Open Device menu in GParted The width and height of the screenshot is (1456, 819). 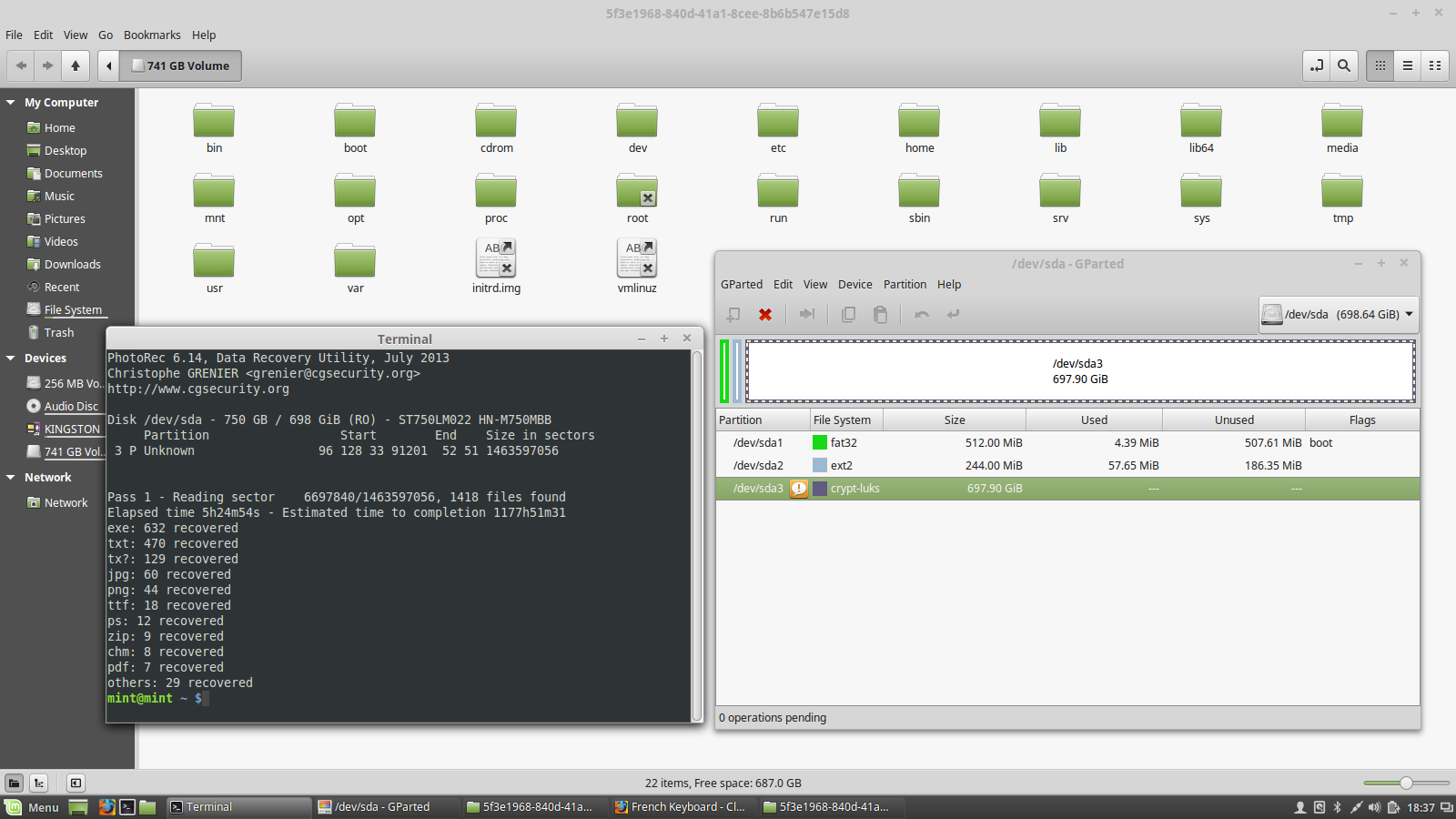854,285
